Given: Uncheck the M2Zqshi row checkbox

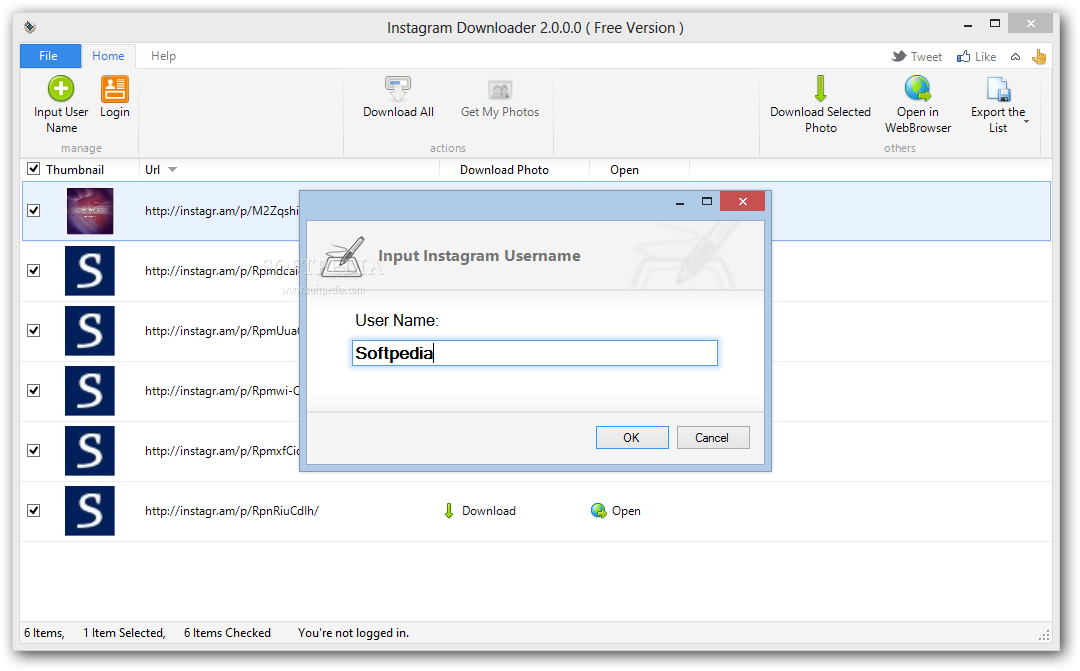Looking at the screenshot, I should (x=33, y=210).
